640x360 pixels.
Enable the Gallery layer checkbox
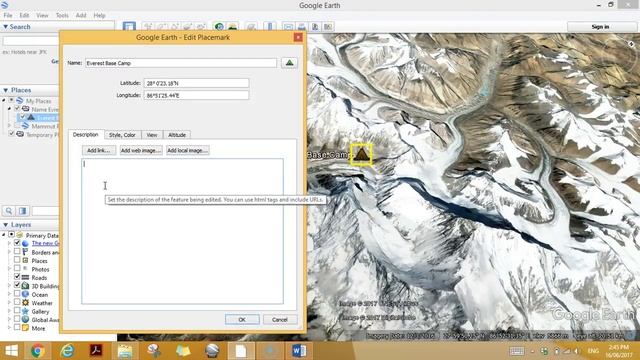point(17,311)
